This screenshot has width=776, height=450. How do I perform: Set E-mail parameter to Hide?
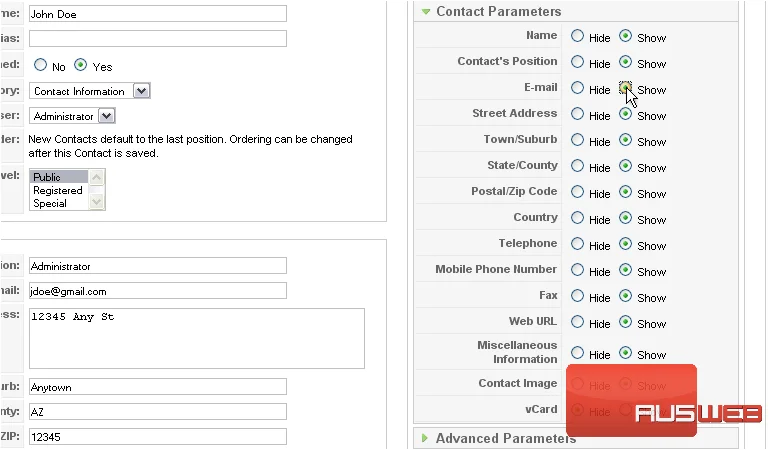pos(577,88)
